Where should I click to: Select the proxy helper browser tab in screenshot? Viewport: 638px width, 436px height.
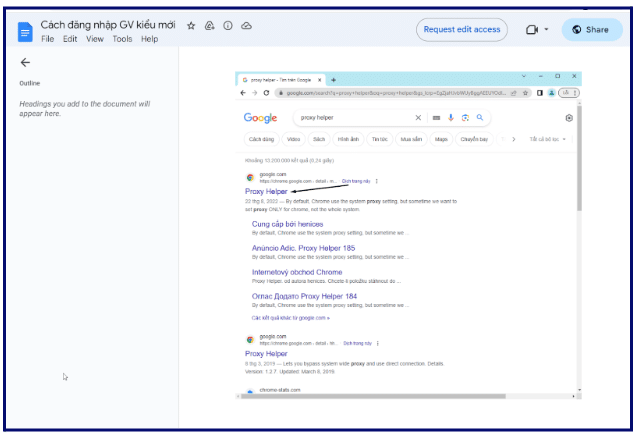click(281, 80)
